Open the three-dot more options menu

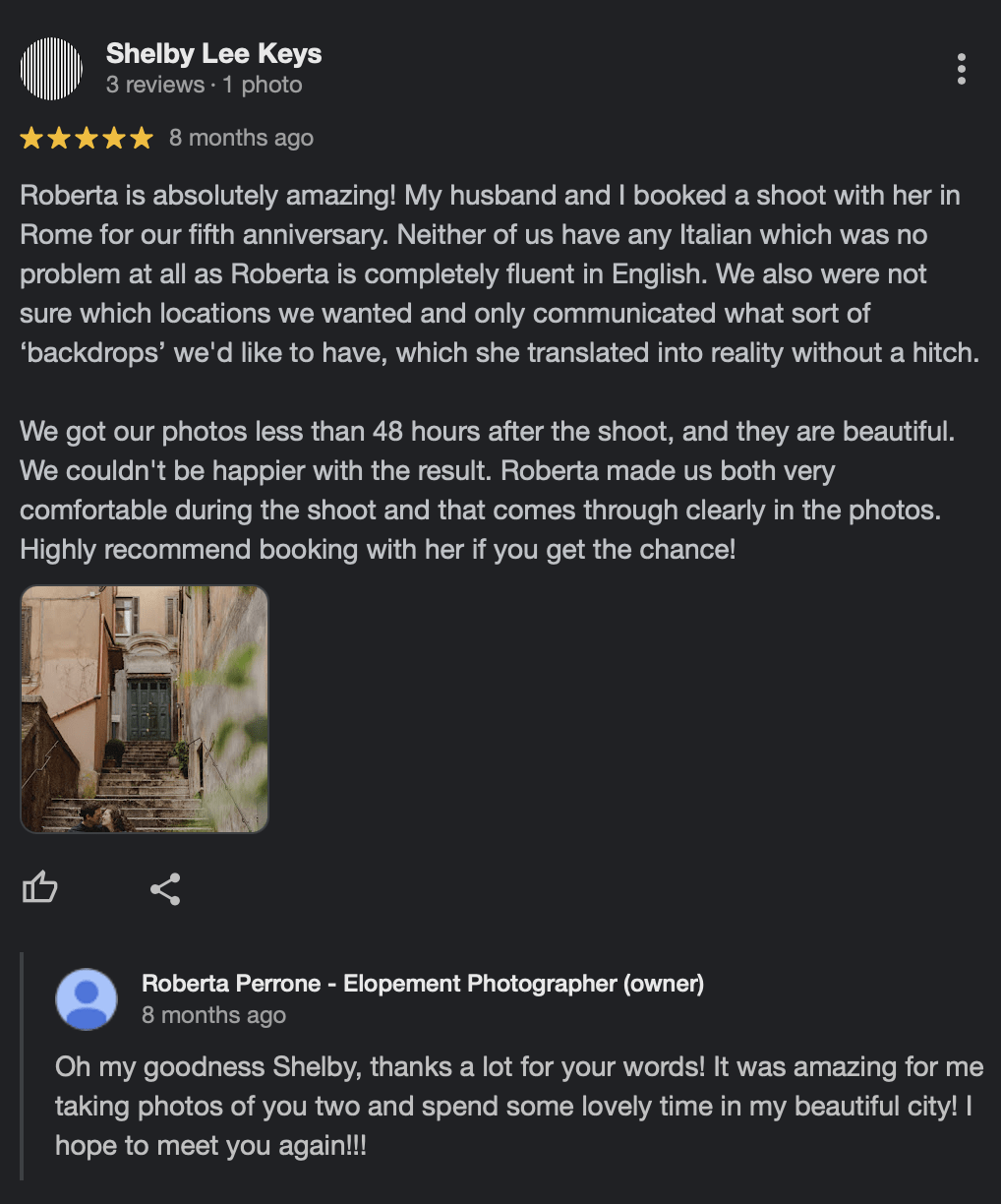tap(961, 69)
